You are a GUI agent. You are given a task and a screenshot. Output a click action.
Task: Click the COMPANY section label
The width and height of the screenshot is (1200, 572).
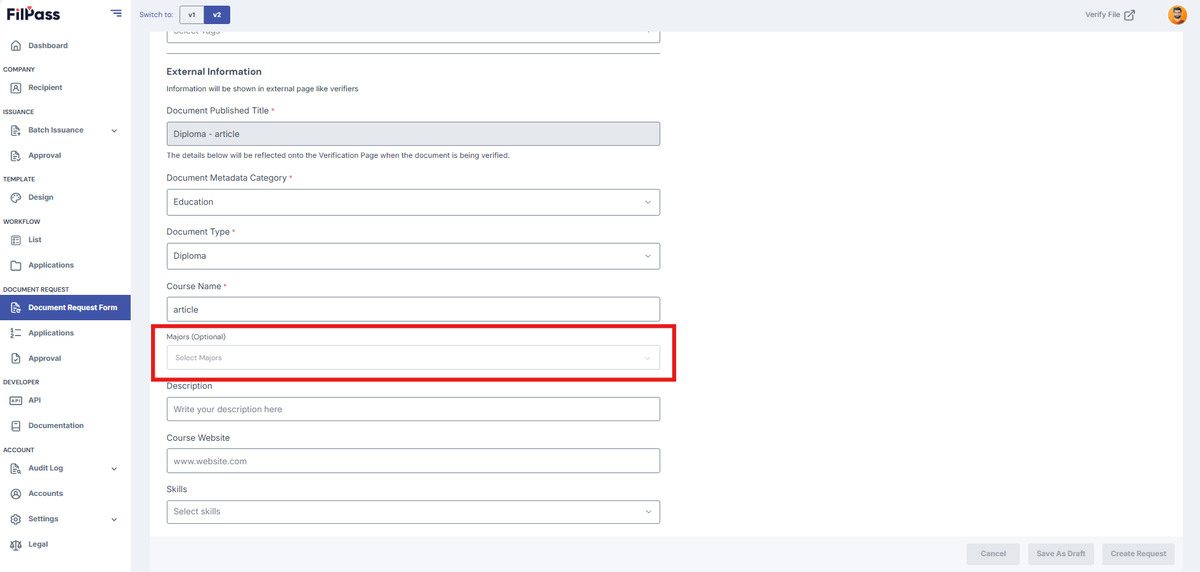(19, 70)
